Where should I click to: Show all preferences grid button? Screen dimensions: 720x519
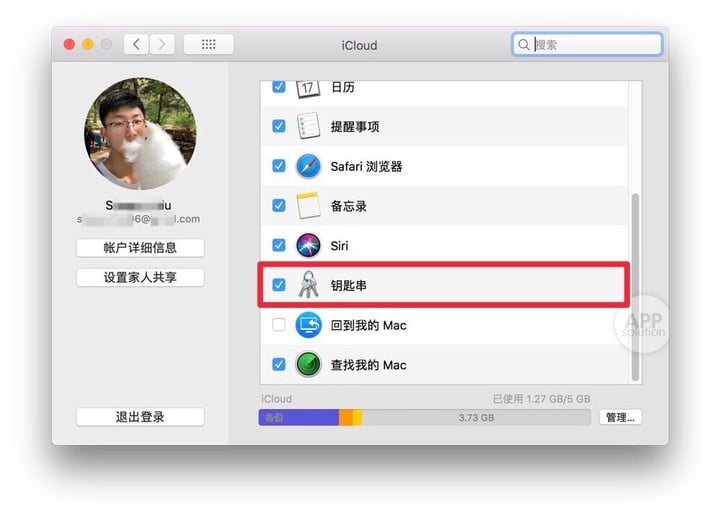tap(208, 45)
